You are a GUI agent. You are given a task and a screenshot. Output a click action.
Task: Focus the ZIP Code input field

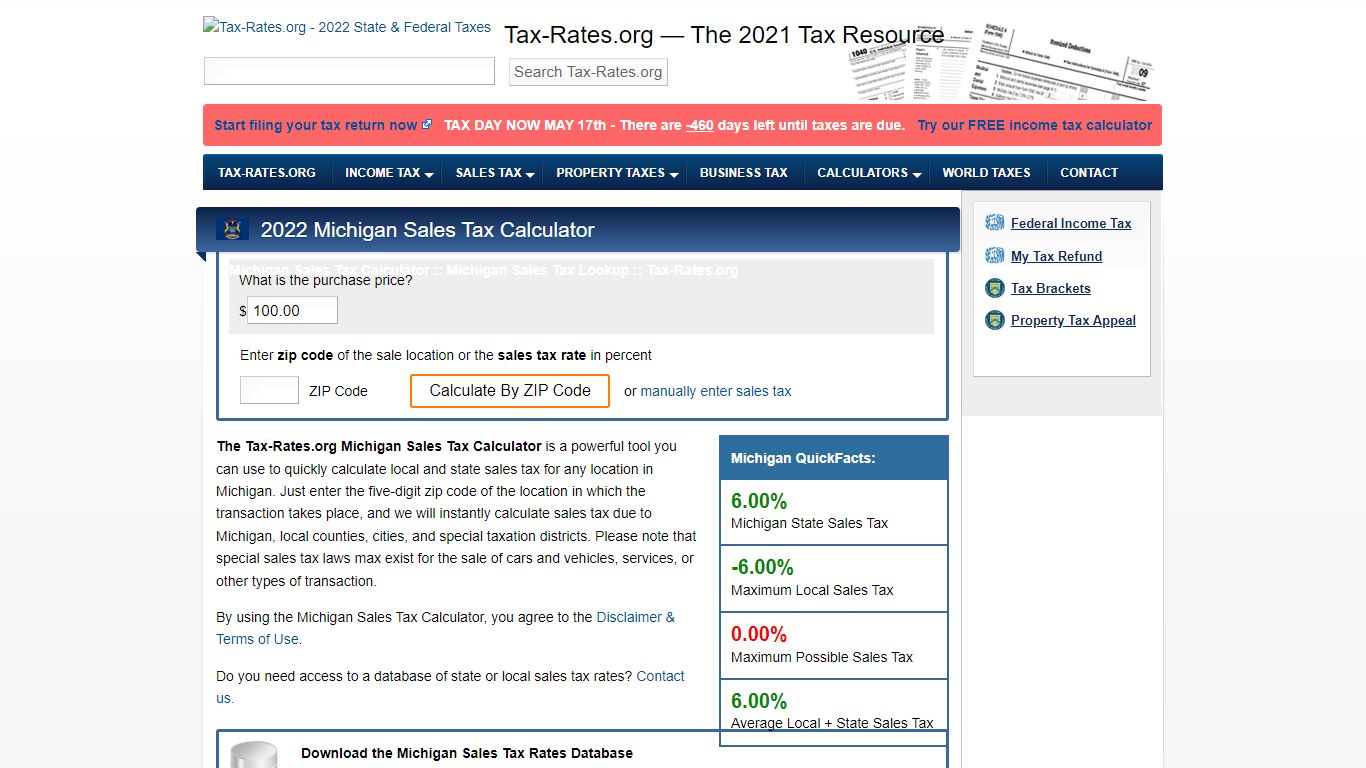click(269, 390)
